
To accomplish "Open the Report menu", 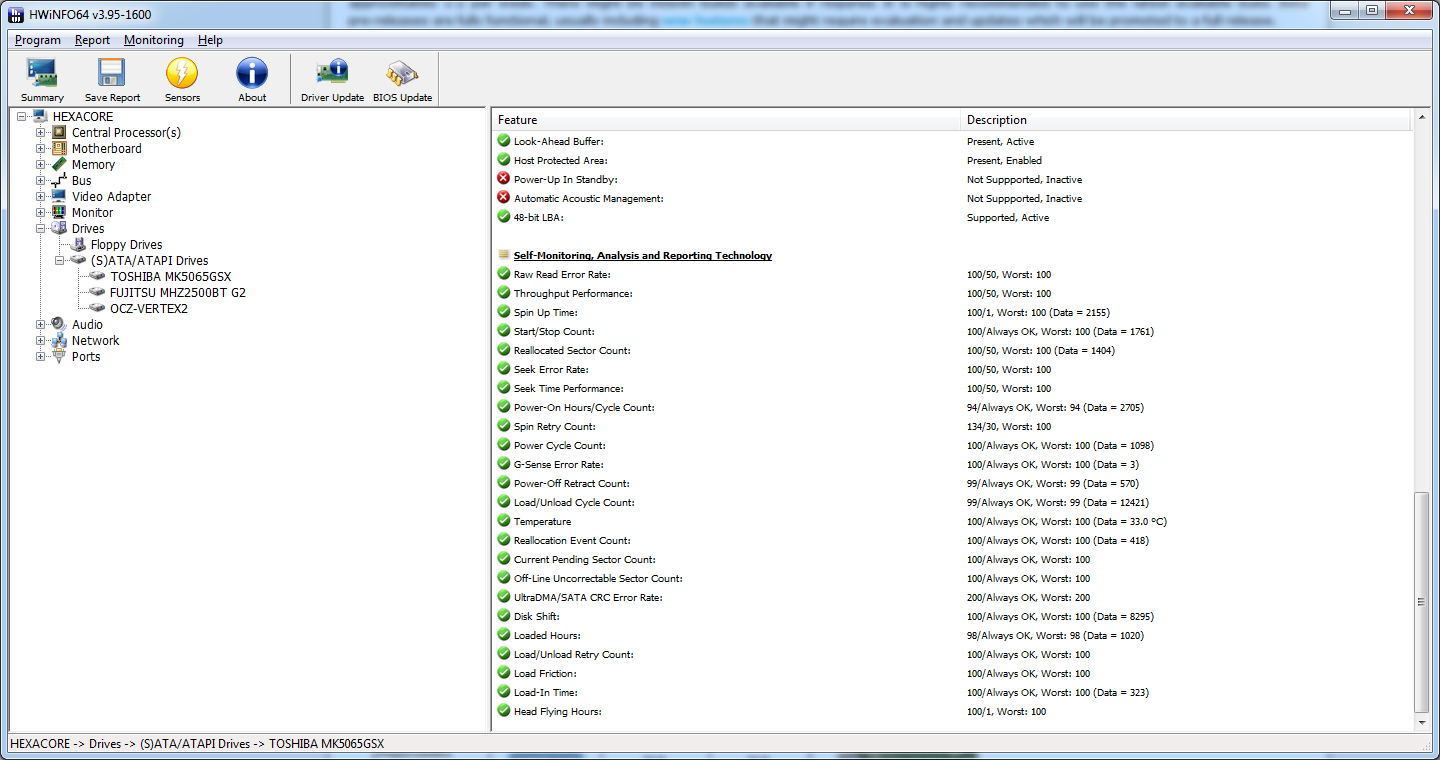I will click(x=93, y=40).
